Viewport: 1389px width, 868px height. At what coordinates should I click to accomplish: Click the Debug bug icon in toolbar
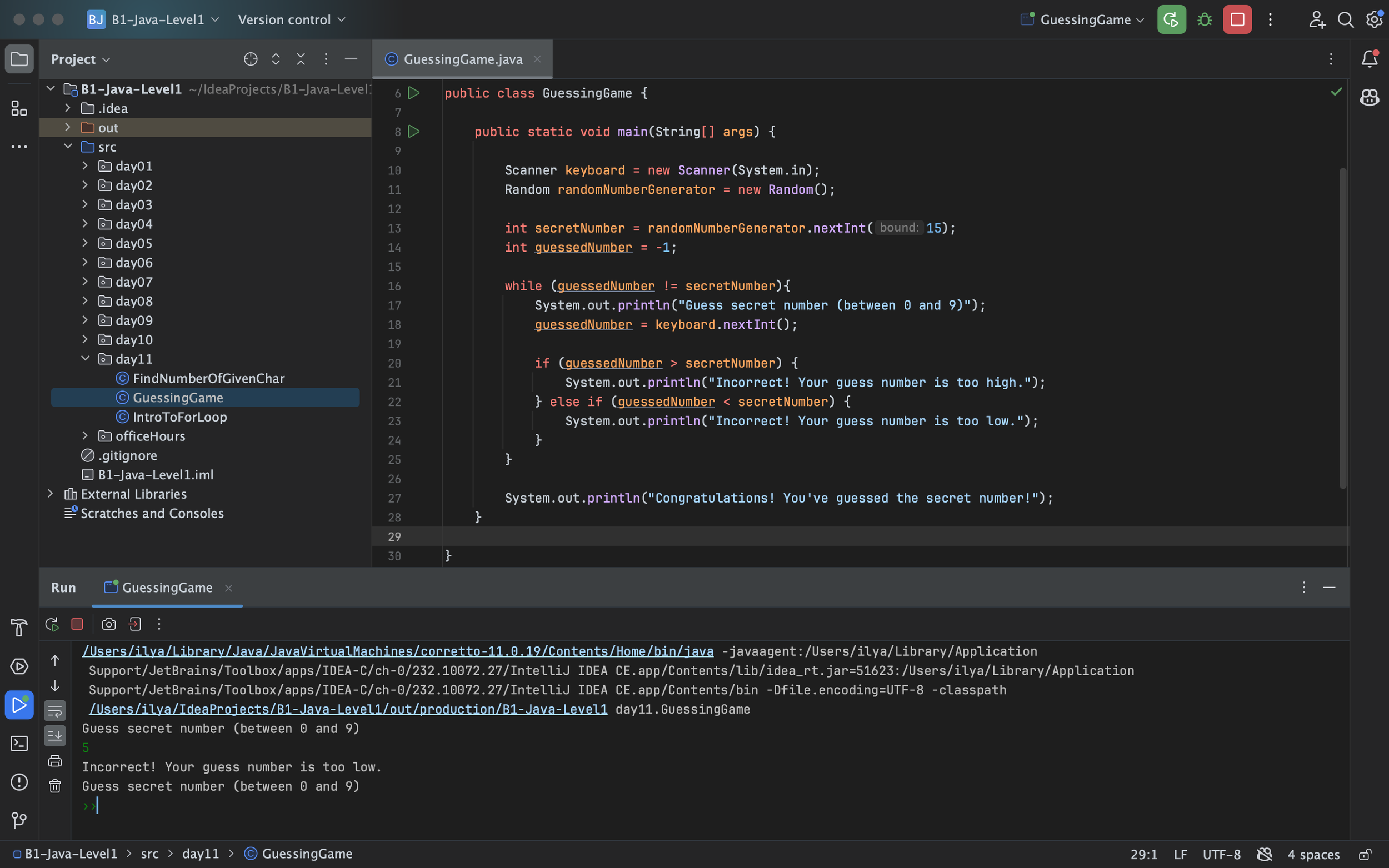tap(1204, 19)
